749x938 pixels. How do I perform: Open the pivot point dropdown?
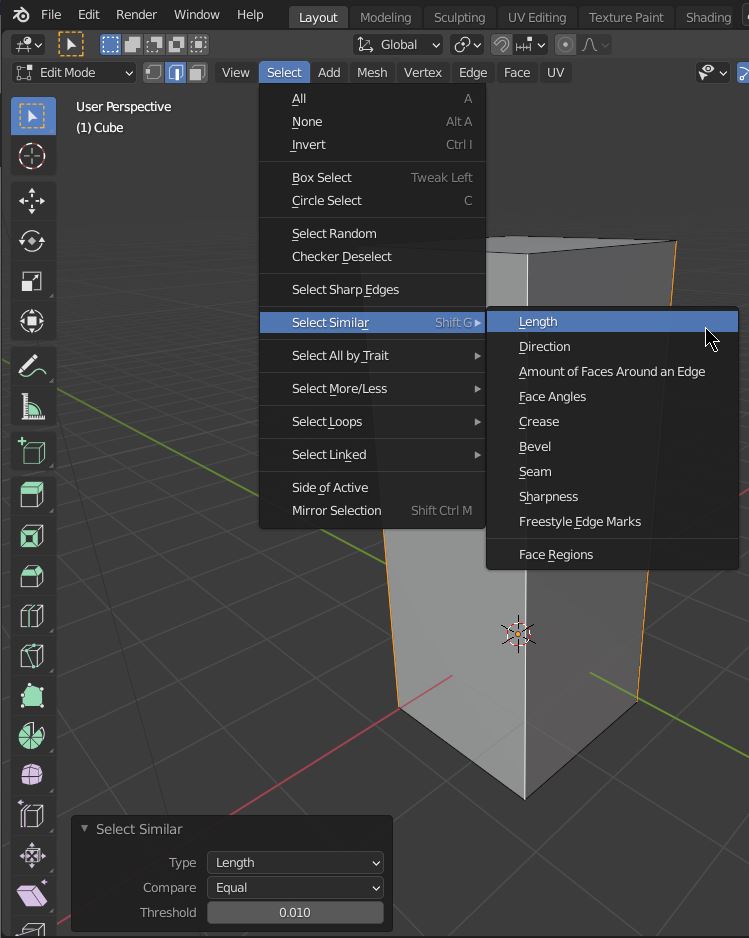pyautogui.click(x=467, y=45)
